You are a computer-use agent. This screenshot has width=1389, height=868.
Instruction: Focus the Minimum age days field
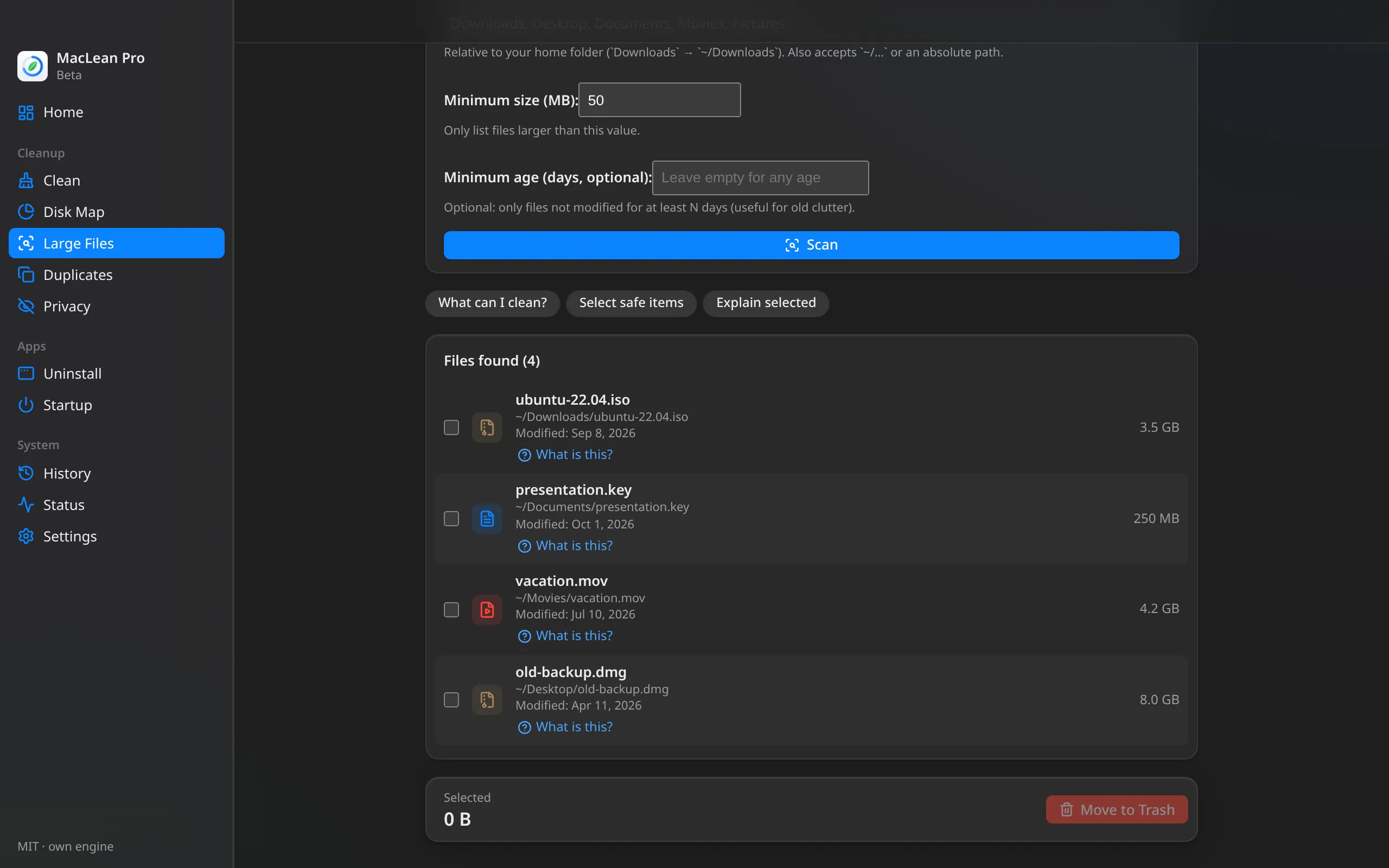[x=760, y=178]
